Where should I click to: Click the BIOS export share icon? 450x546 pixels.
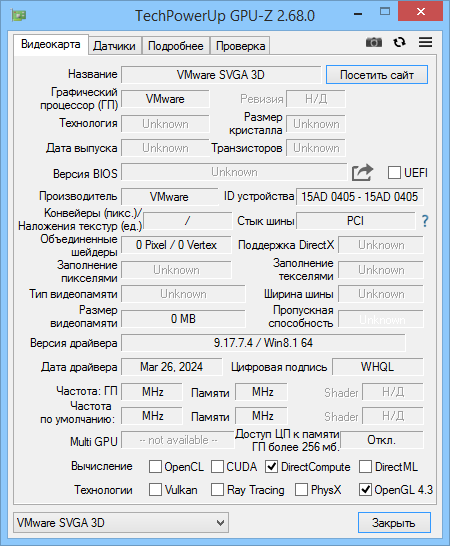[x=362, y=173]
